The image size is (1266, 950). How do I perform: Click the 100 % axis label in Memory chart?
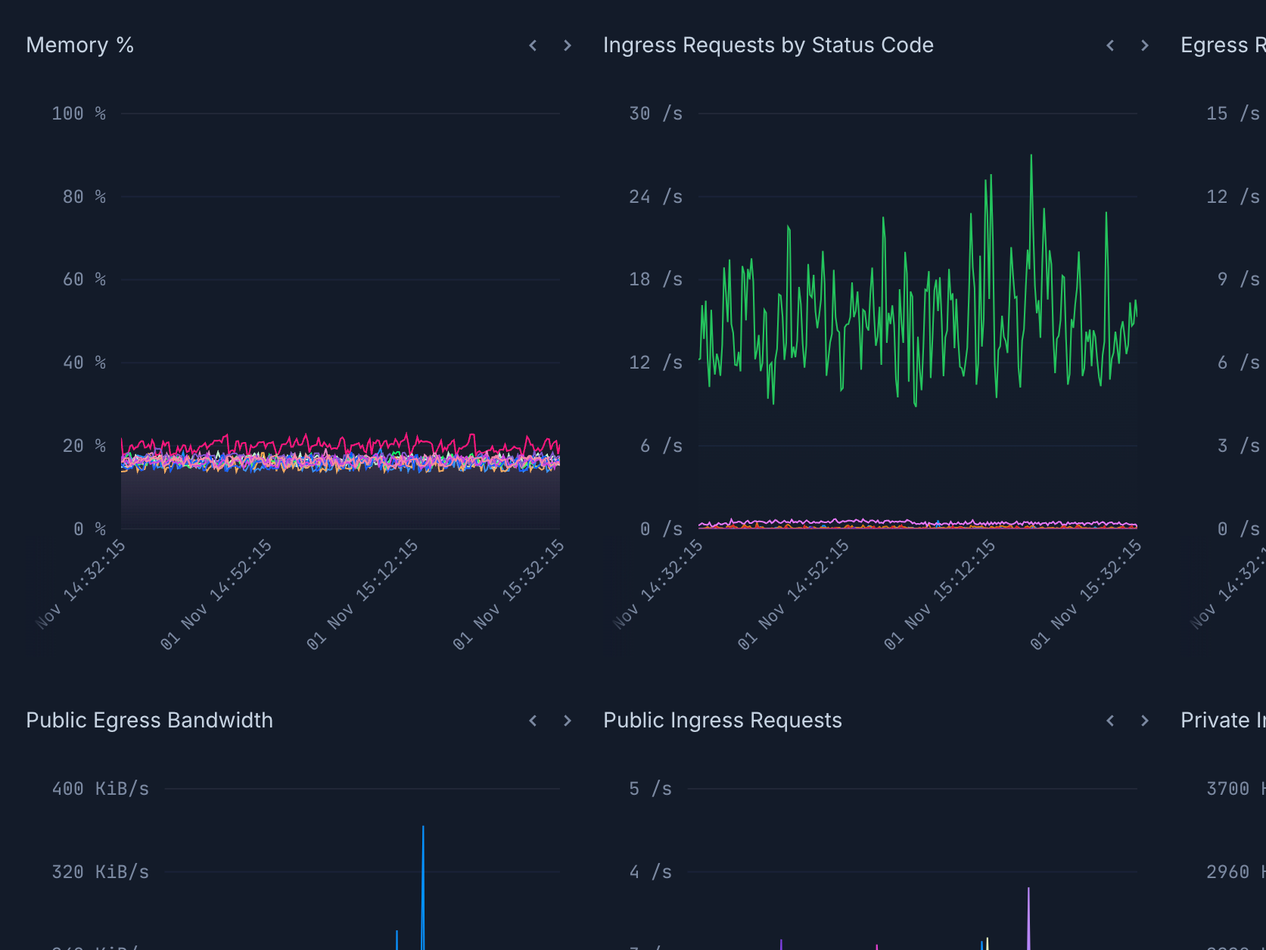79,113
